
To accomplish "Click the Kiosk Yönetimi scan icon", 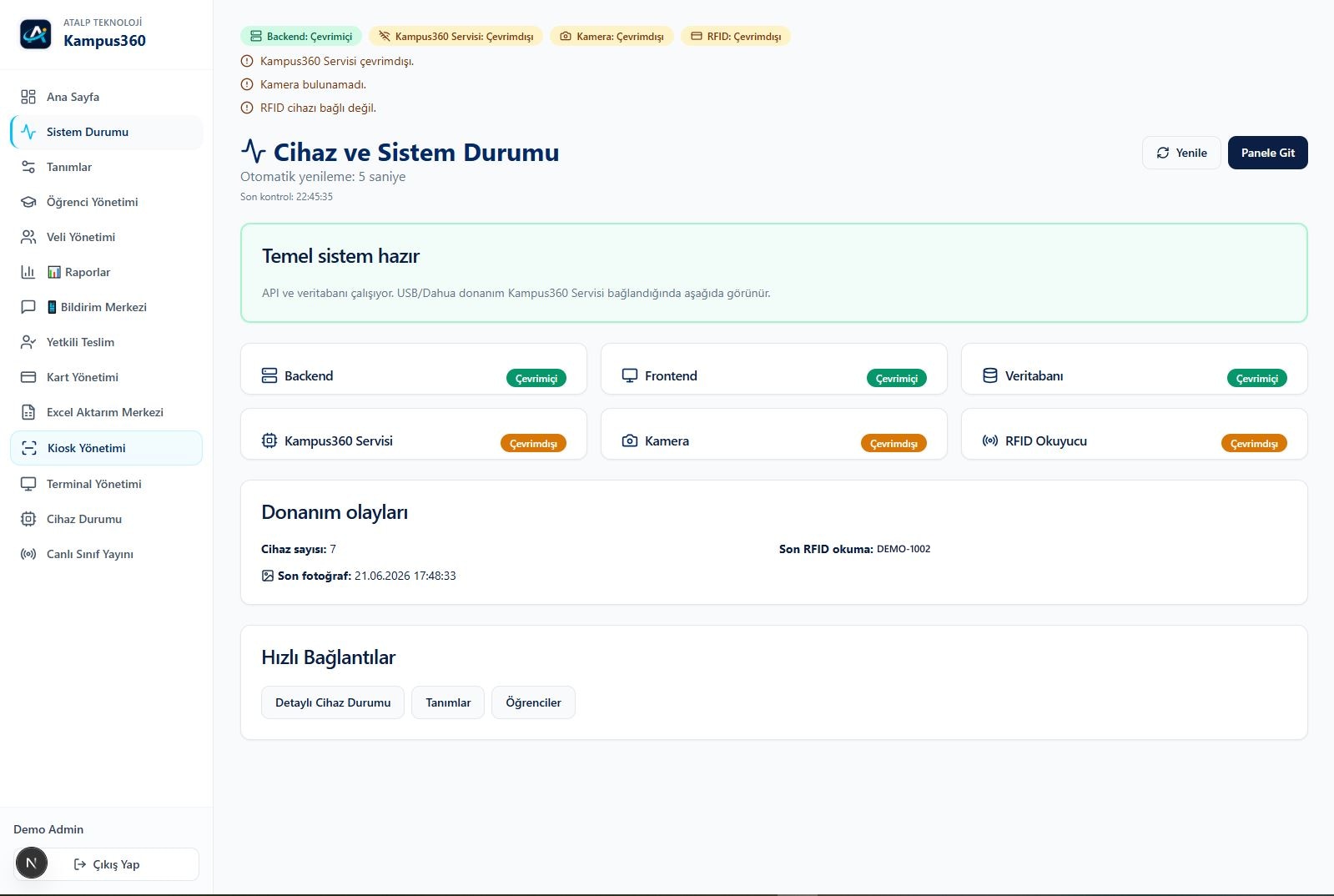I will (x=29, y=448).
